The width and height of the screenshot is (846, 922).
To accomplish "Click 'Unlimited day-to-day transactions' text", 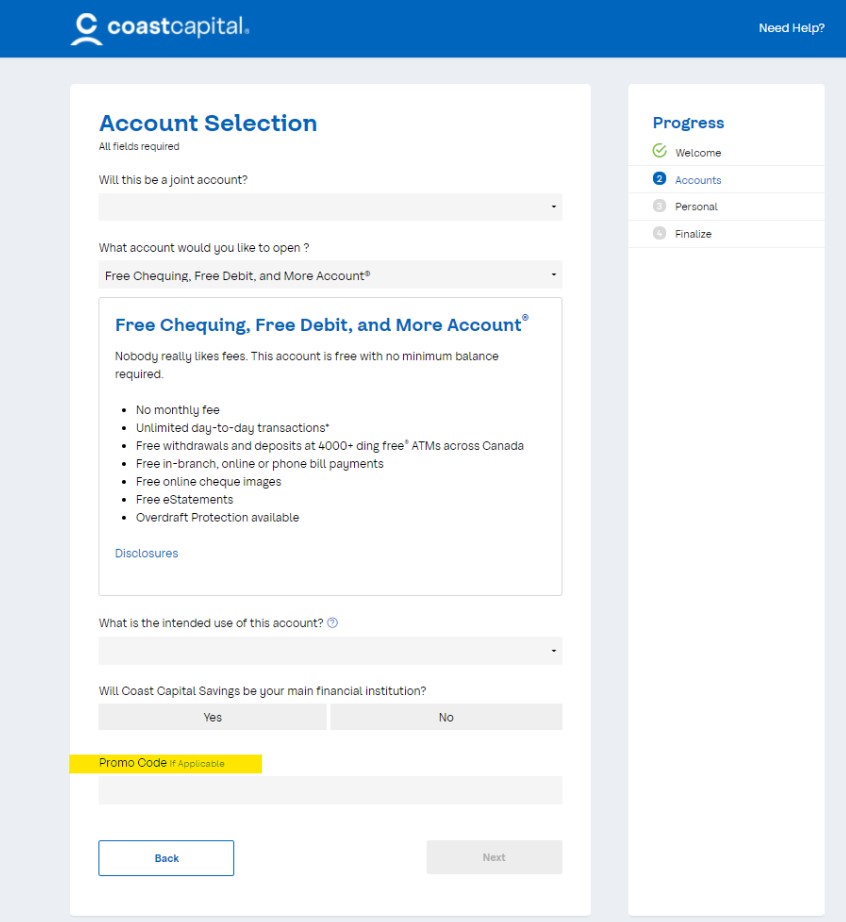I will click(232, 427).
